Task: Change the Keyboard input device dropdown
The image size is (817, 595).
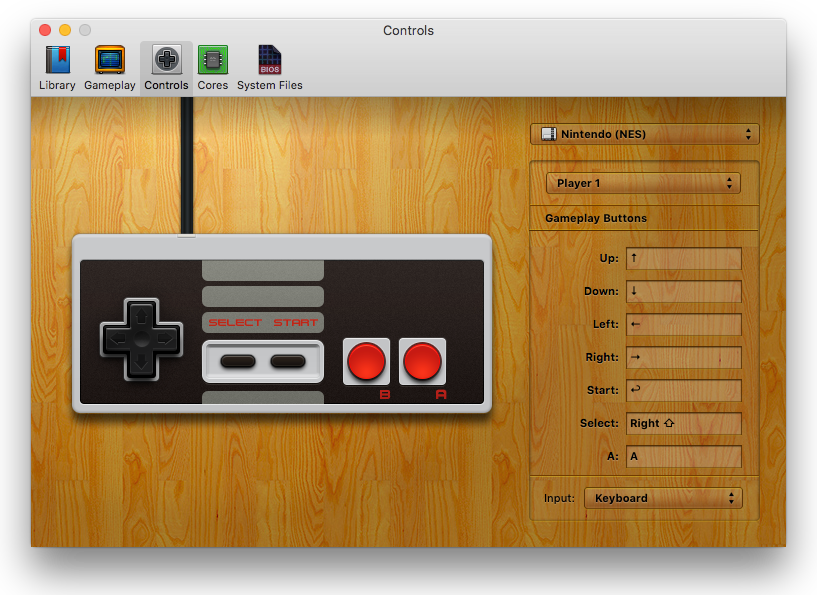Action: [x=663, y=498]
